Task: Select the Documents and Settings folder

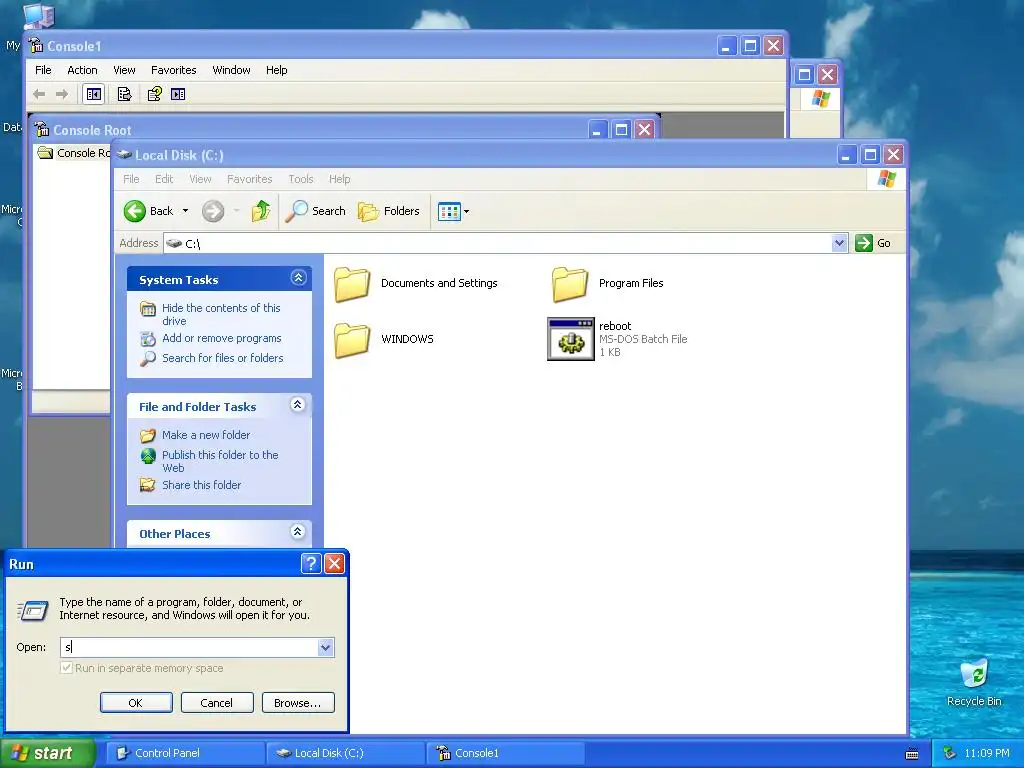Action: point(415,283)
